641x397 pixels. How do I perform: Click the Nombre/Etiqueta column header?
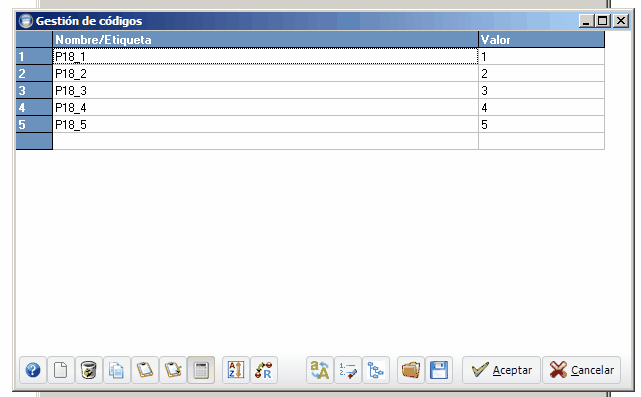click(265, 40)
